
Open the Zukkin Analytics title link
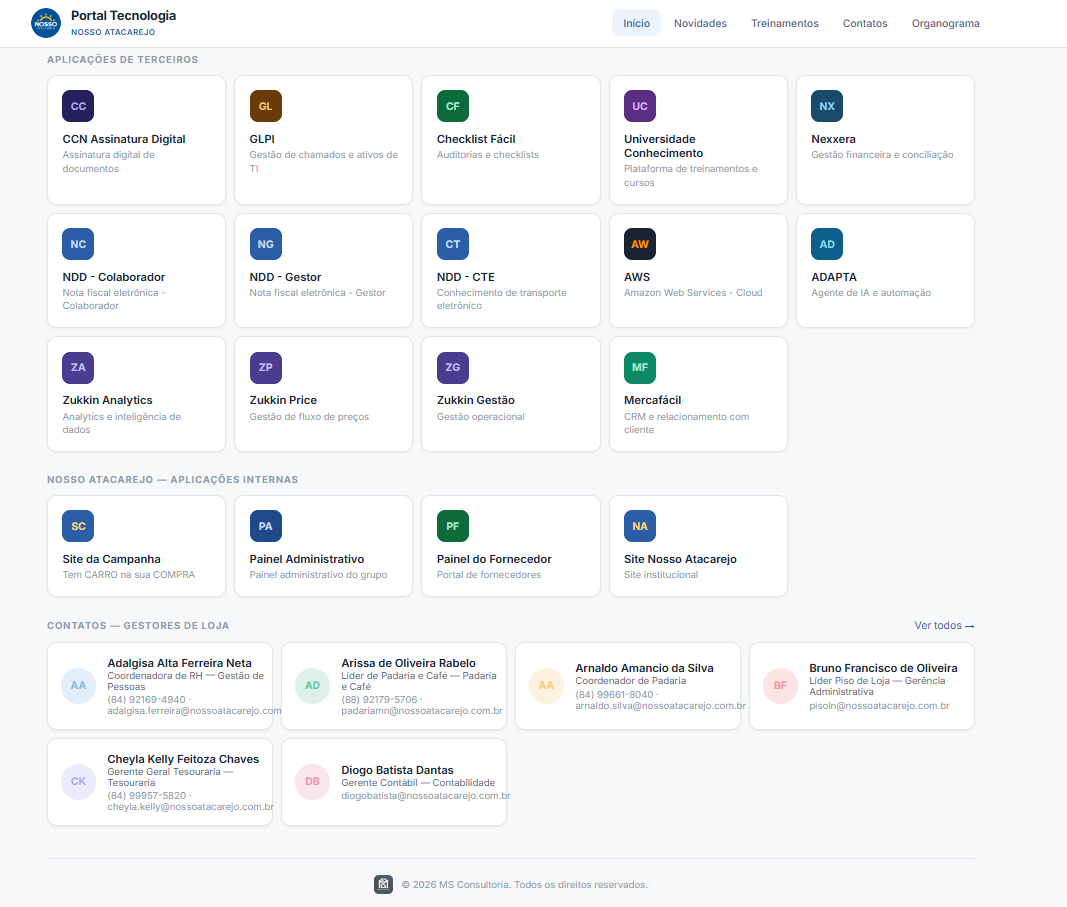(x=108, y=400)
